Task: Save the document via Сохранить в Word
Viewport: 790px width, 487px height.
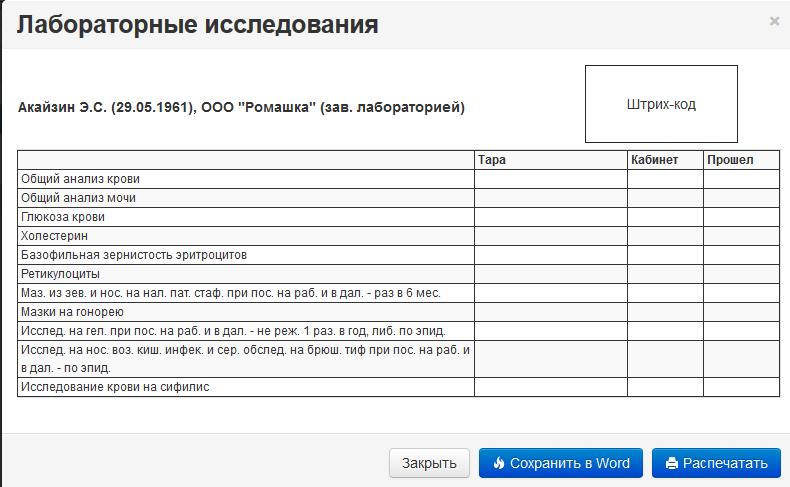Action: (561, 463)
